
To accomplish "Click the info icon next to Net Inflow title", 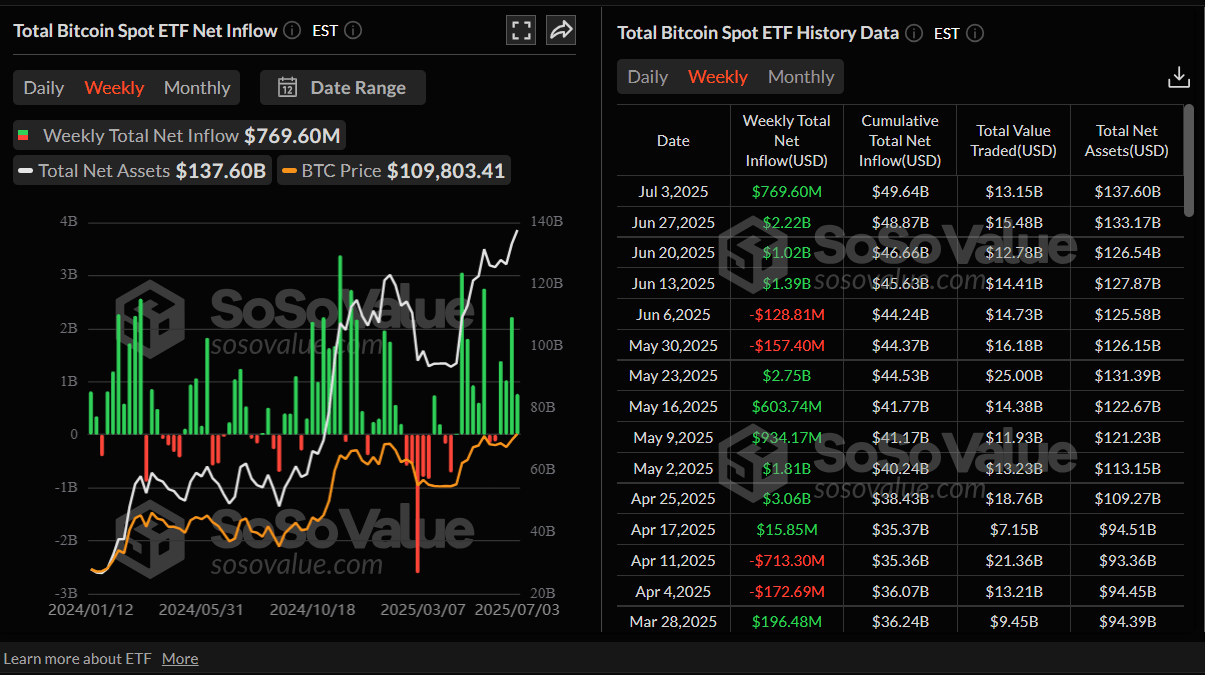I will (x=291, y=30).
